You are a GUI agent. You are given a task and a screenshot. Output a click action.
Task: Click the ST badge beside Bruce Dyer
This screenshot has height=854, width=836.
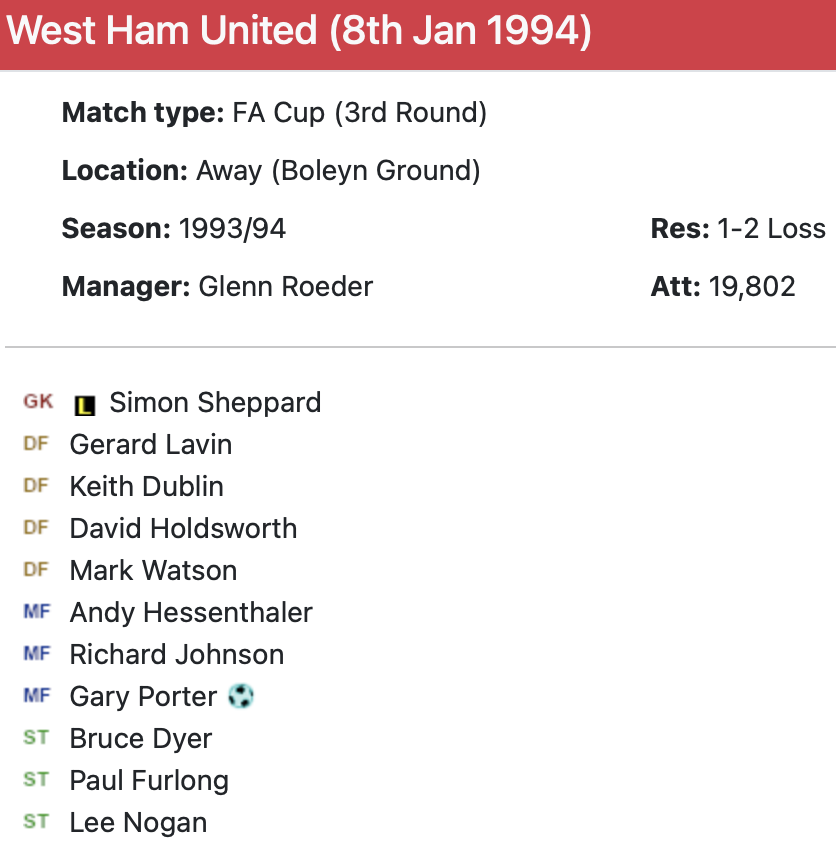(x=36, y=738)
